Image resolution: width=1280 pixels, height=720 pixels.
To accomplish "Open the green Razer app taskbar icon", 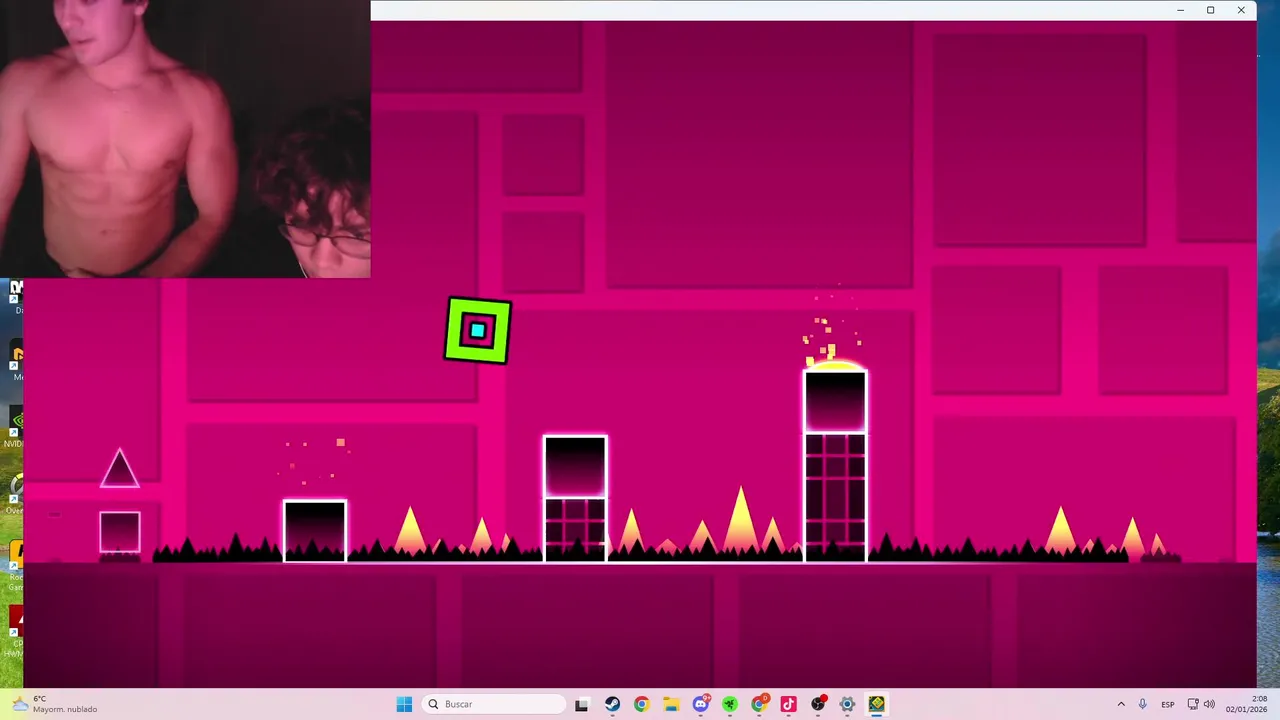I will [730, 704].
